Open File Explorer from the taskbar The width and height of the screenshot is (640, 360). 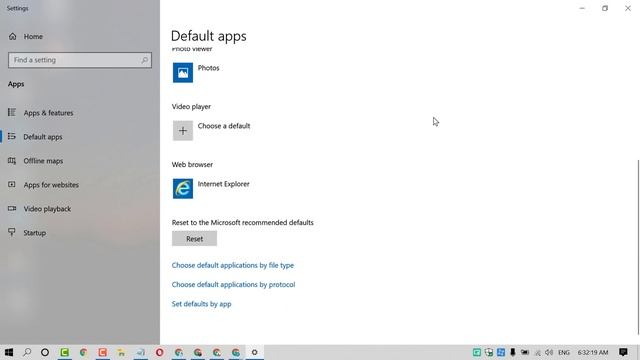tap(121, 352)
